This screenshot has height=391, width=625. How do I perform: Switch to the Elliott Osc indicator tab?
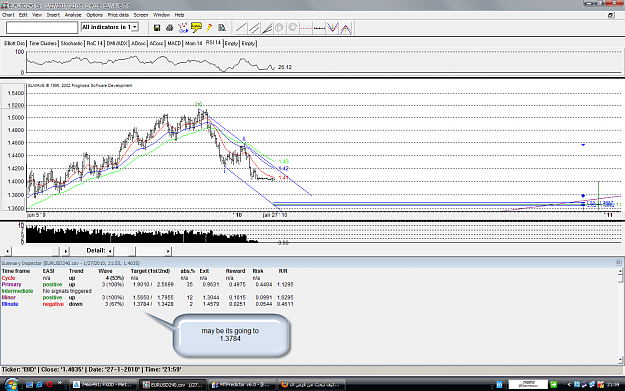click(14, 43)
